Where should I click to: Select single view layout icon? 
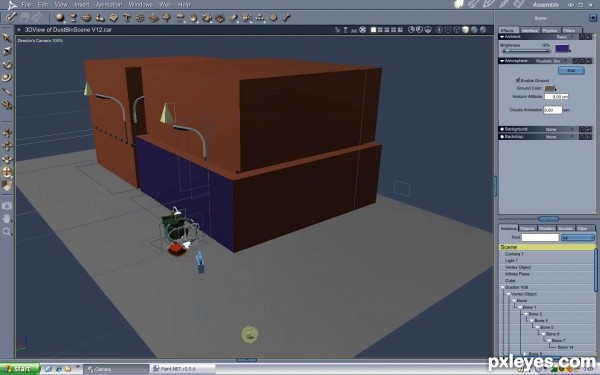(x=373, y=29)
